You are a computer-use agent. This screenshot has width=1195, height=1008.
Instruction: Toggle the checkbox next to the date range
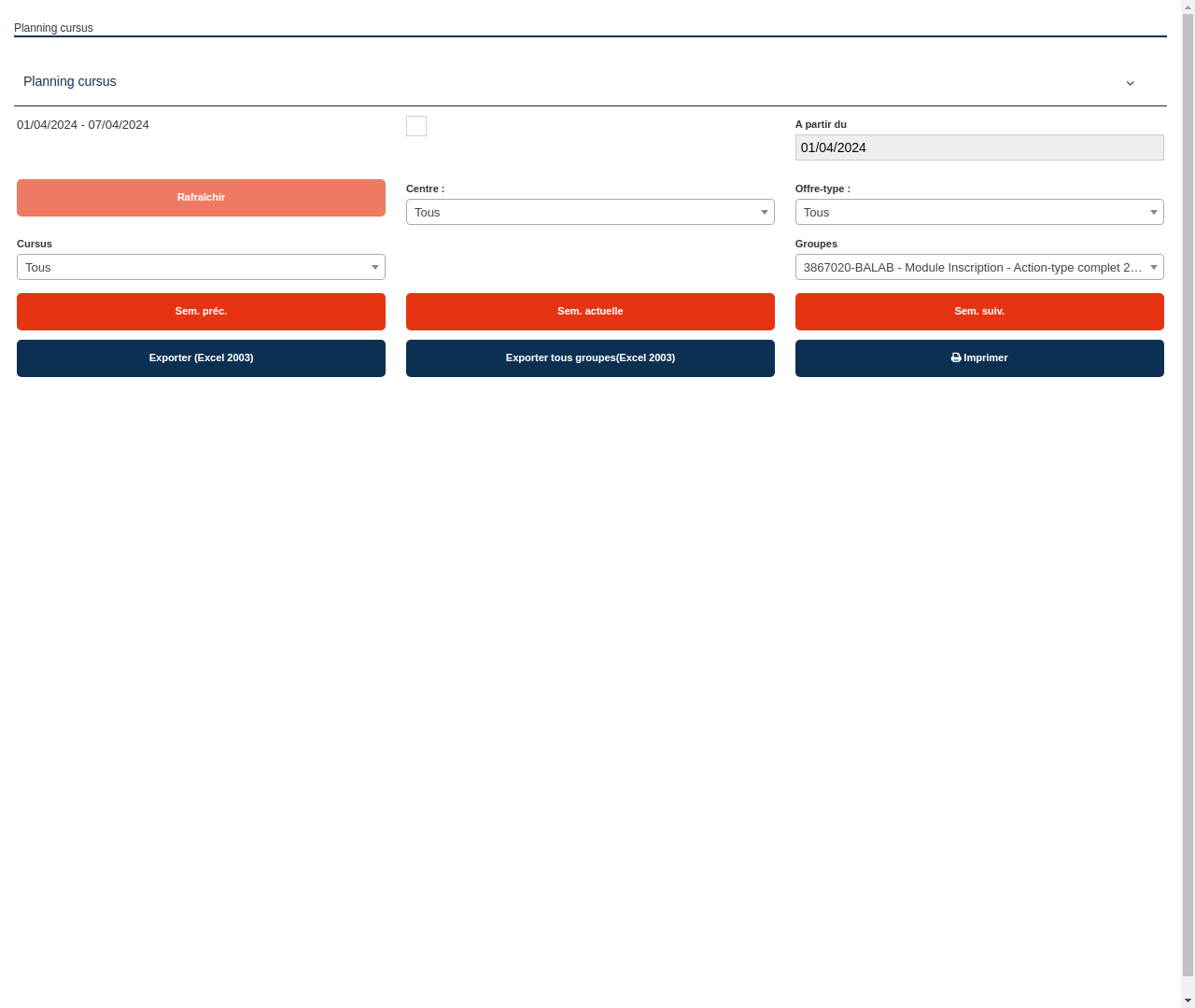[x=415, y=125]
